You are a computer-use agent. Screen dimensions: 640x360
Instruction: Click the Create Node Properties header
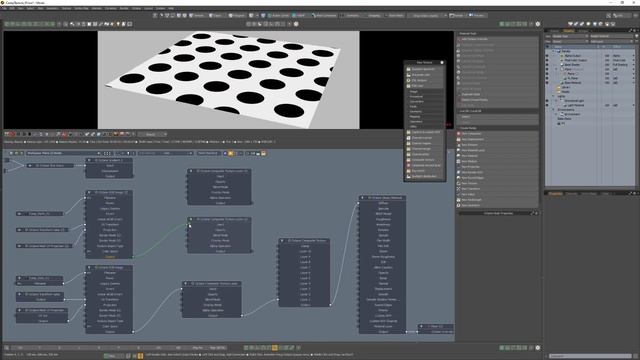click(498, 213)
